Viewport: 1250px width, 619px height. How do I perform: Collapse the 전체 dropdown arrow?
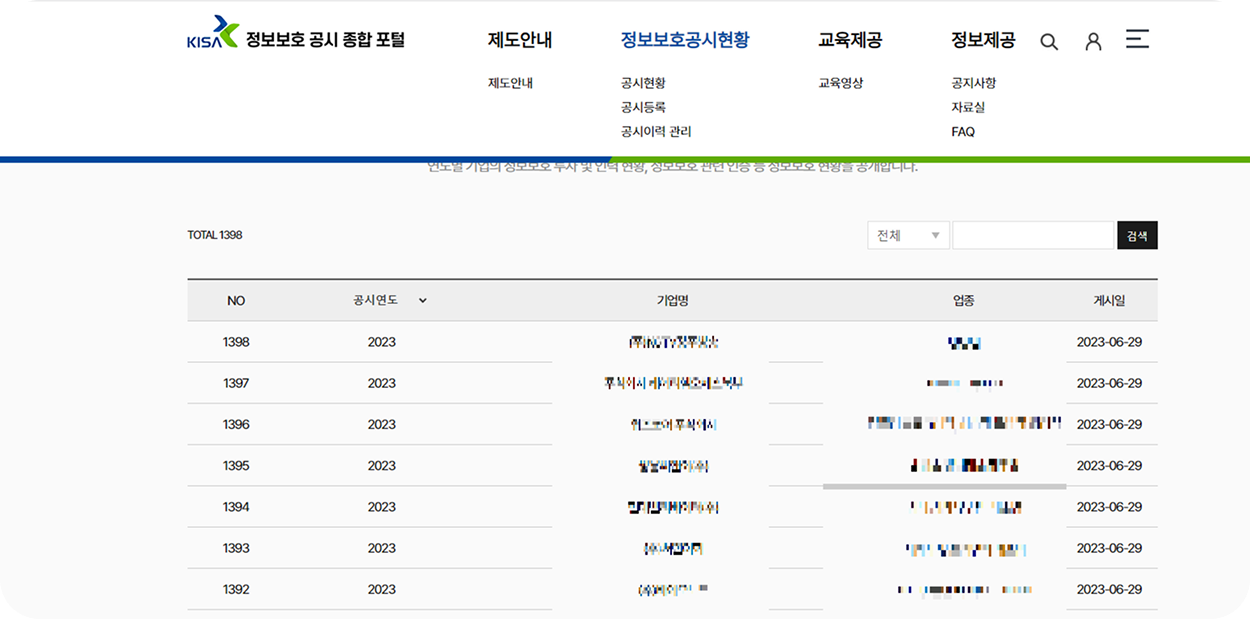pyautogui.click(x=937, y=235)
